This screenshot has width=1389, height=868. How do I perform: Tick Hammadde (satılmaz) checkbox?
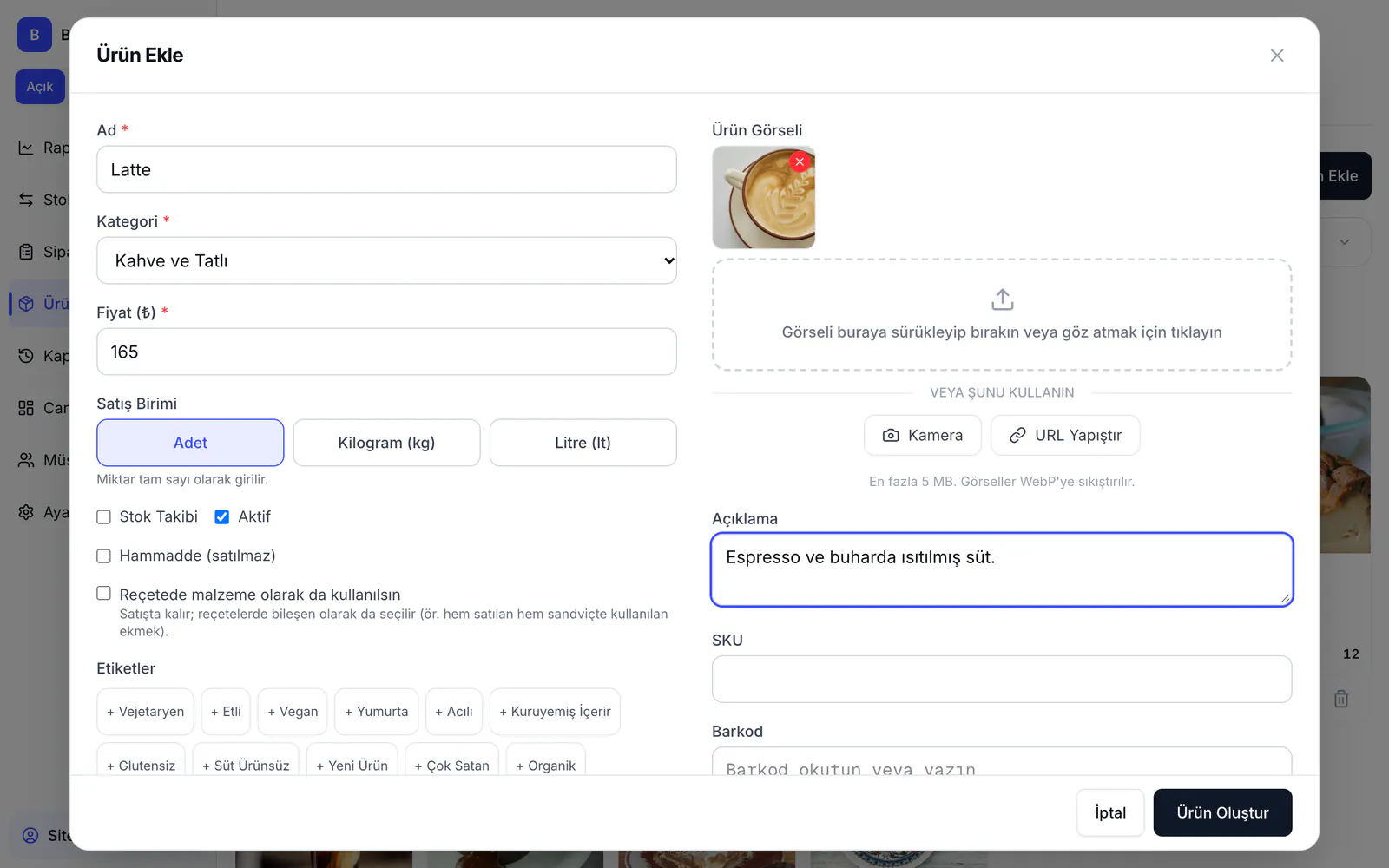click(x=103, y=556)
